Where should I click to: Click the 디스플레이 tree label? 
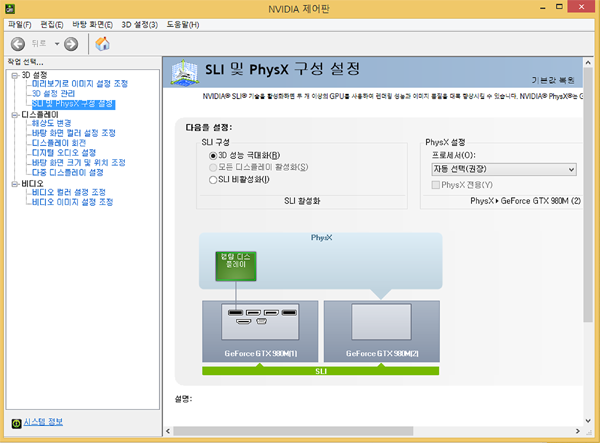40,115
